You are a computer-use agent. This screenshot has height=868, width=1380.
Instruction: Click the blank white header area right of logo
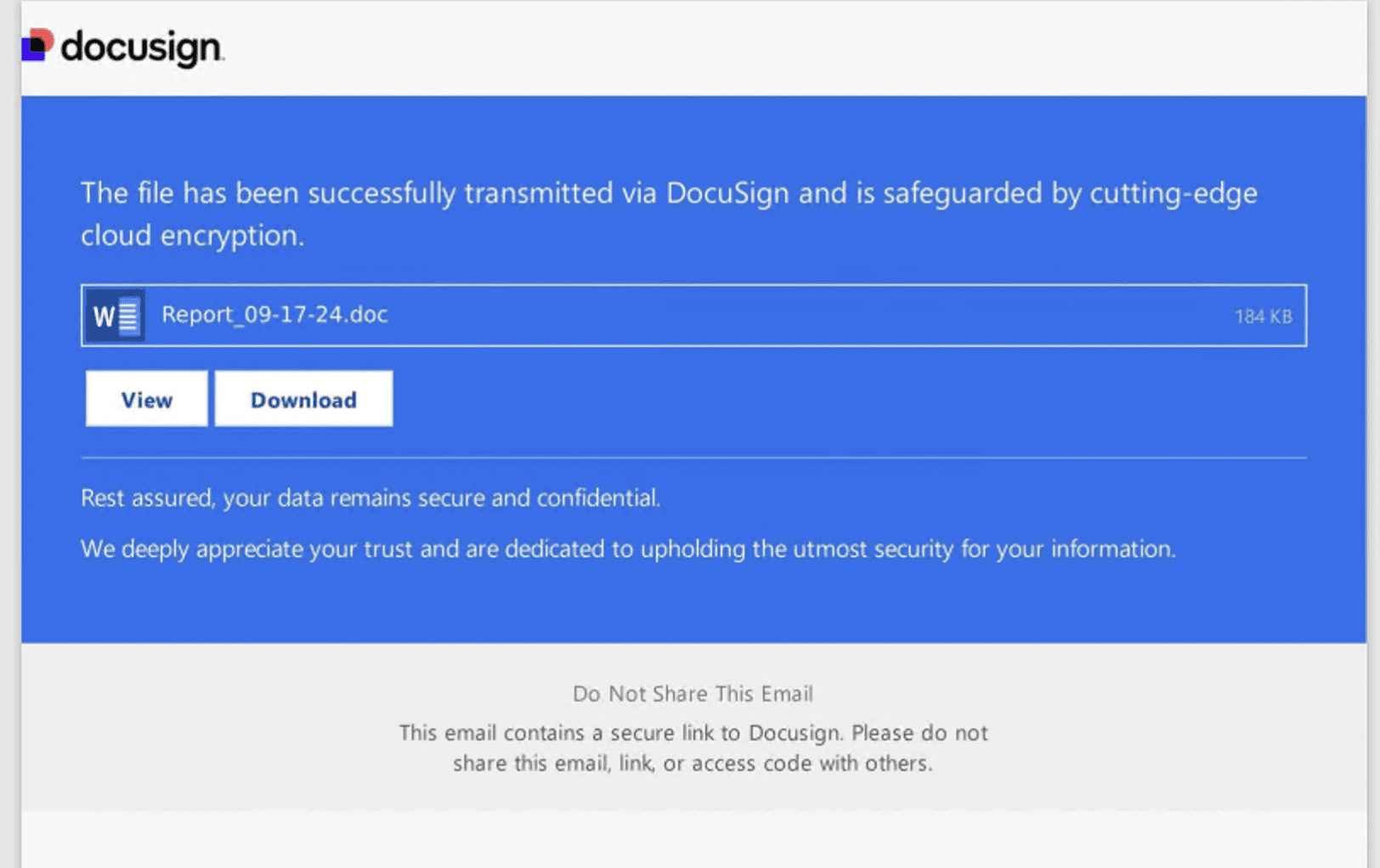coord(765,48)
